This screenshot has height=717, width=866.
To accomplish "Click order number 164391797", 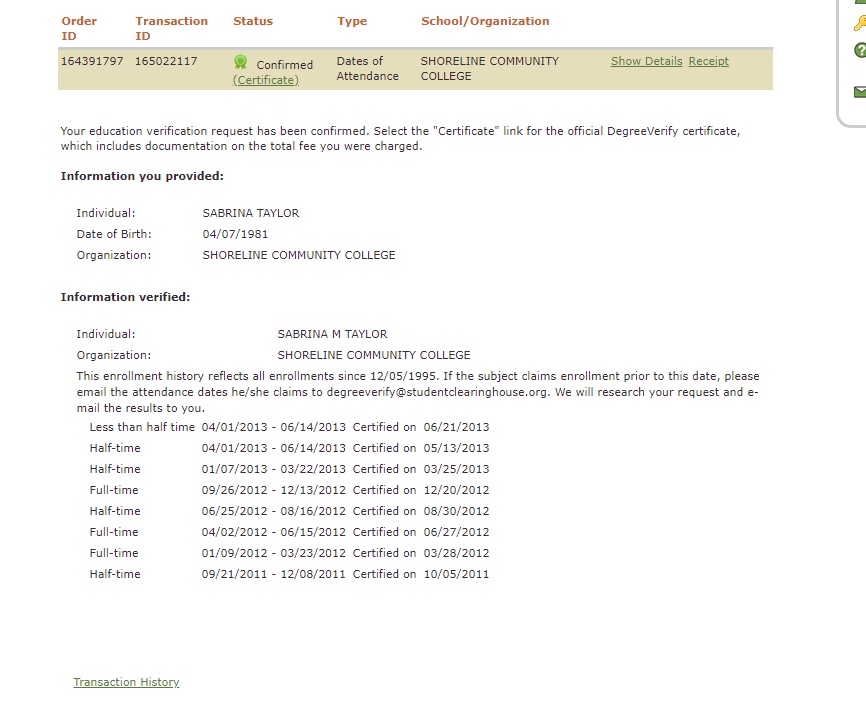I will 92,61.
